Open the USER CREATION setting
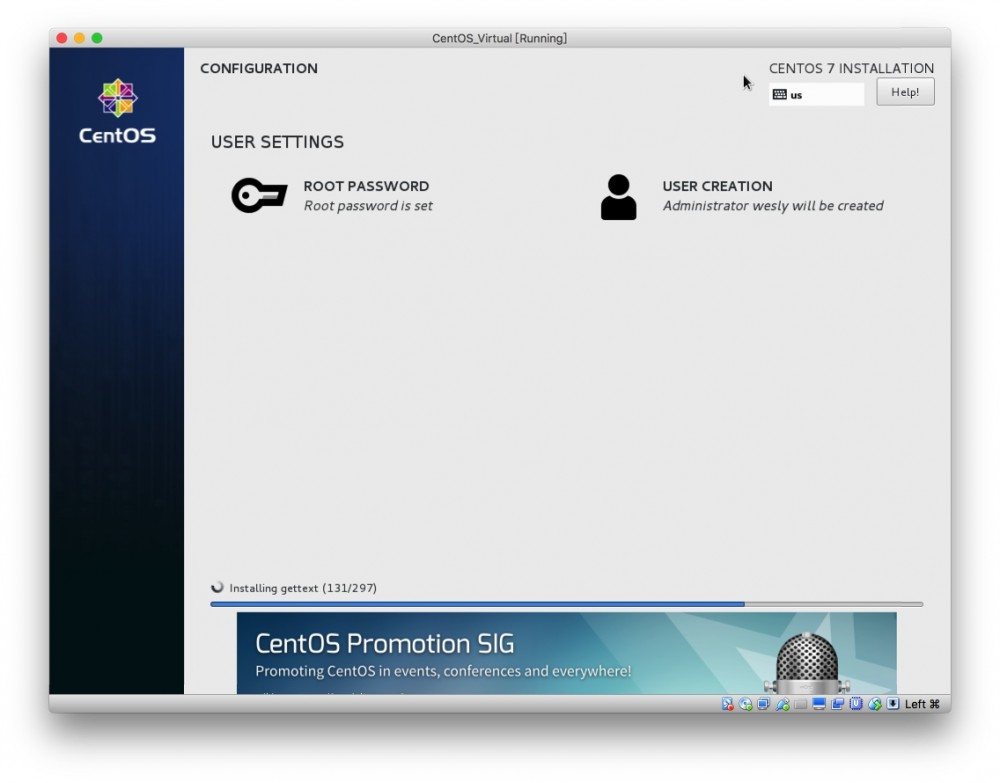 pos(742,196)
